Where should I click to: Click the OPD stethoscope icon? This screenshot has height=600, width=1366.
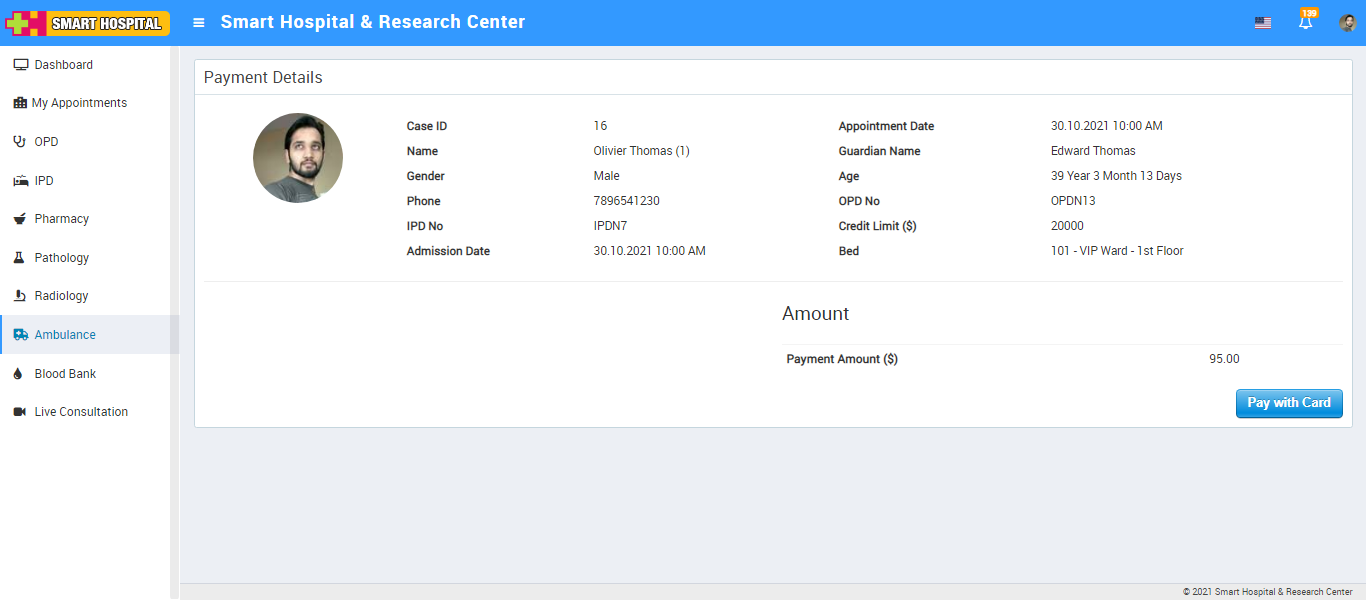(20, 142)
